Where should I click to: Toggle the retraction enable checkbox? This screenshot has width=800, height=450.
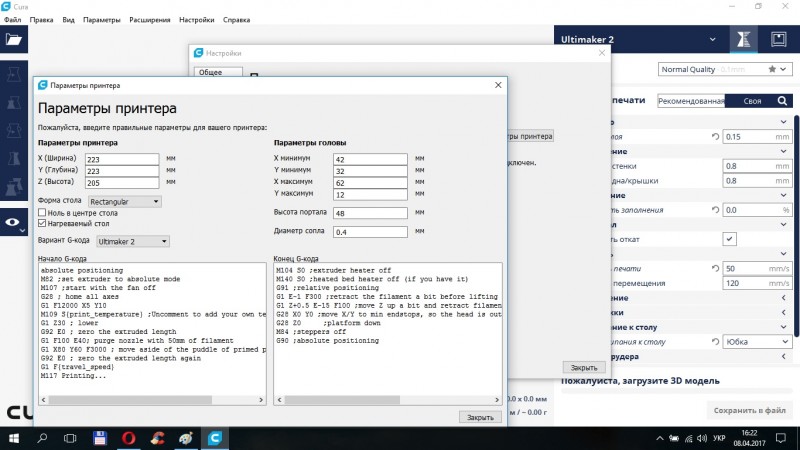(730, 238)
